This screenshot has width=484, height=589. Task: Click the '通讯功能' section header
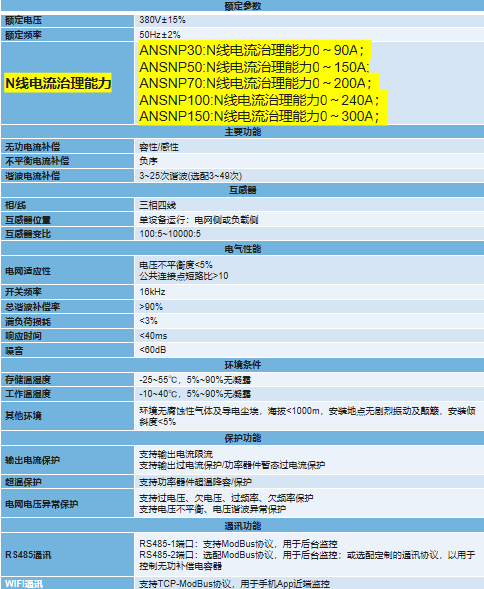(243, 526)
